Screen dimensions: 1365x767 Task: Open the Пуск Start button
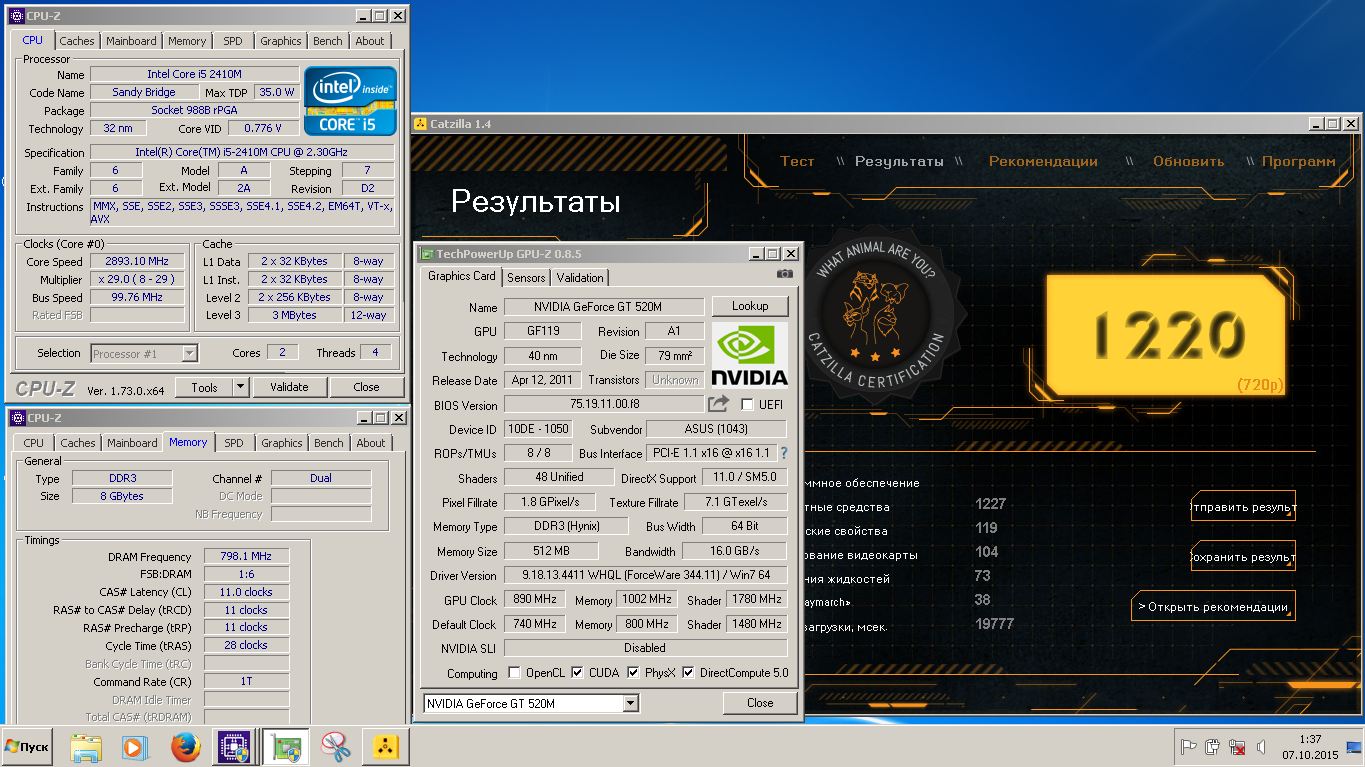click(28, 747)
